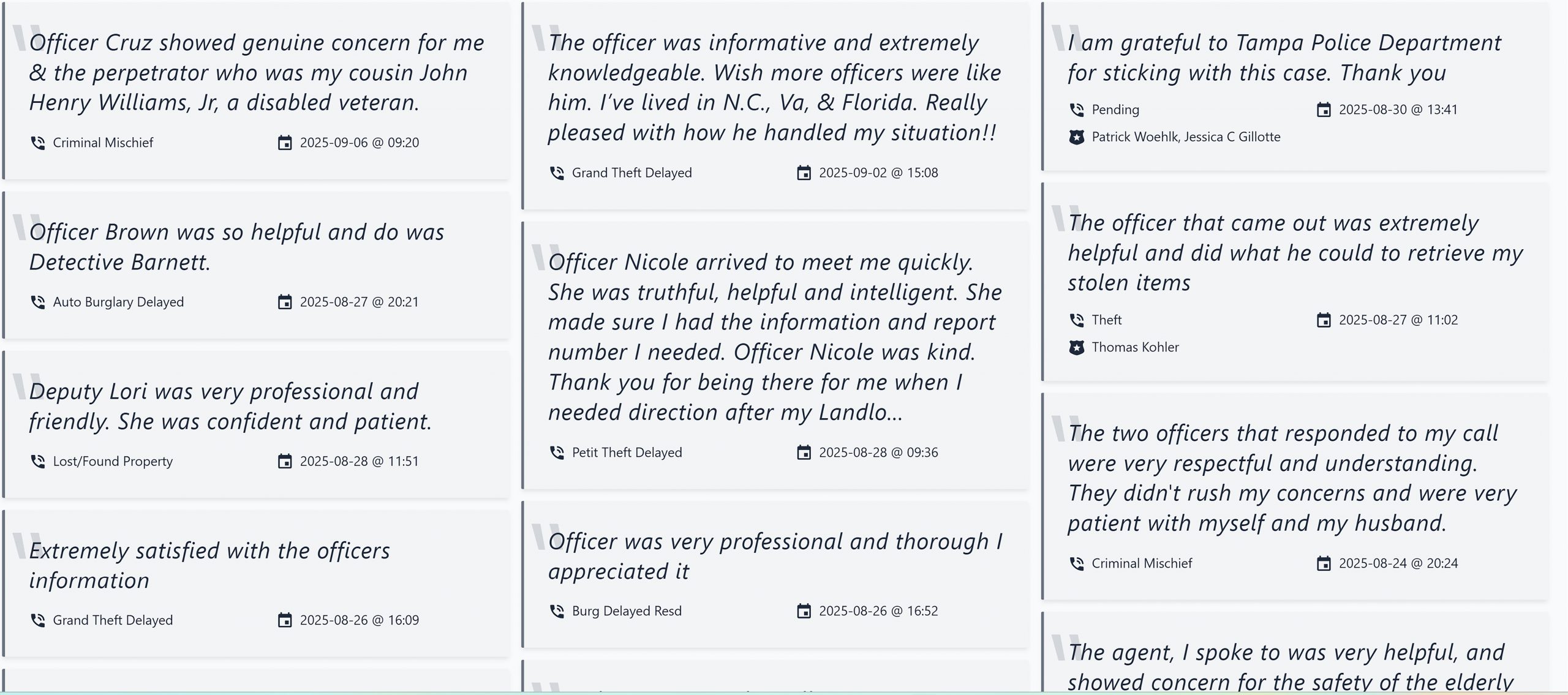Click officer badge icon beside Thomas Kohler
This screenshot has height=695, width=1568.
[1077, 347]
